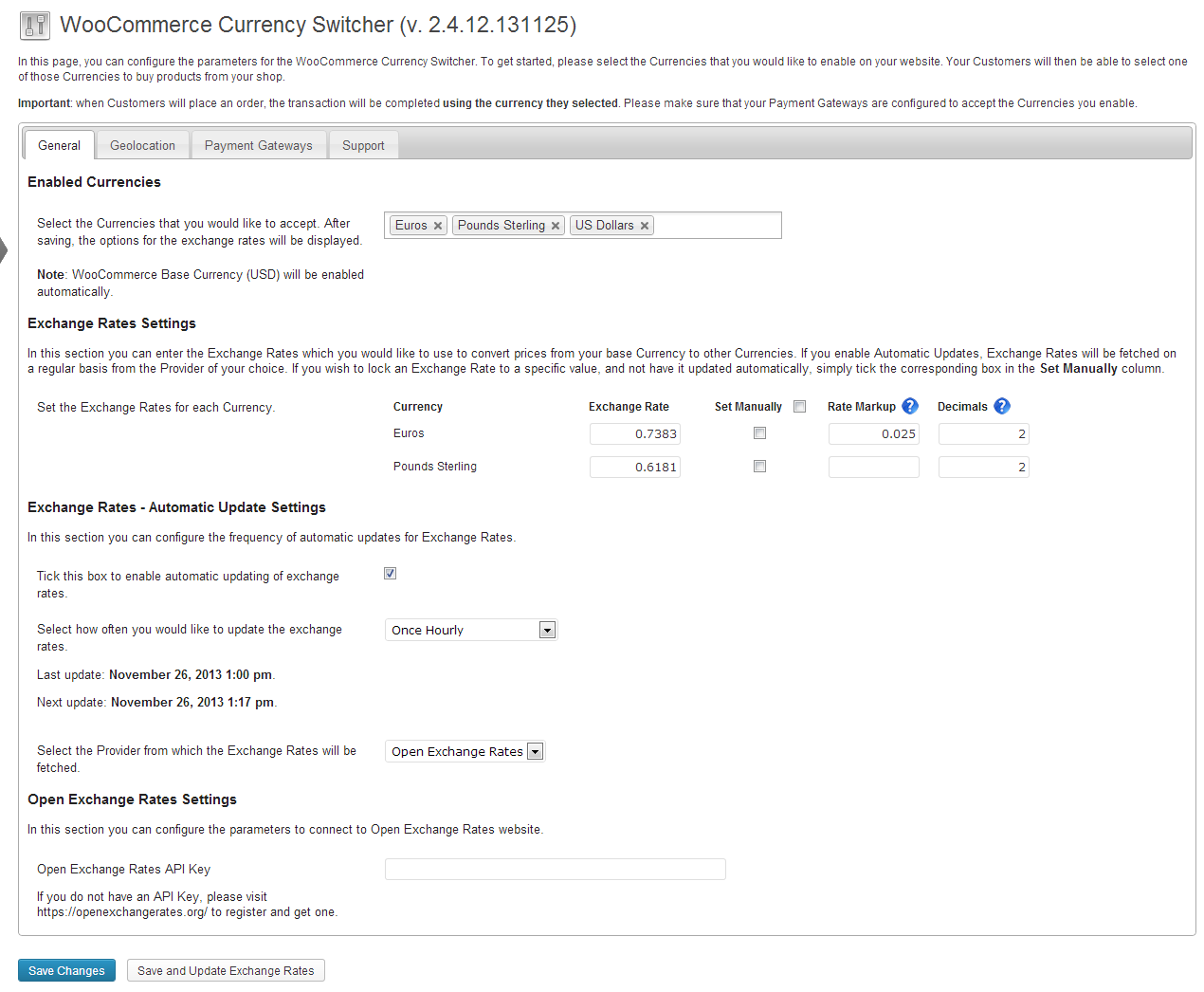
Task: Remove Pounds Sterling from enabled currencies
Action: click(x=556, y=226)
